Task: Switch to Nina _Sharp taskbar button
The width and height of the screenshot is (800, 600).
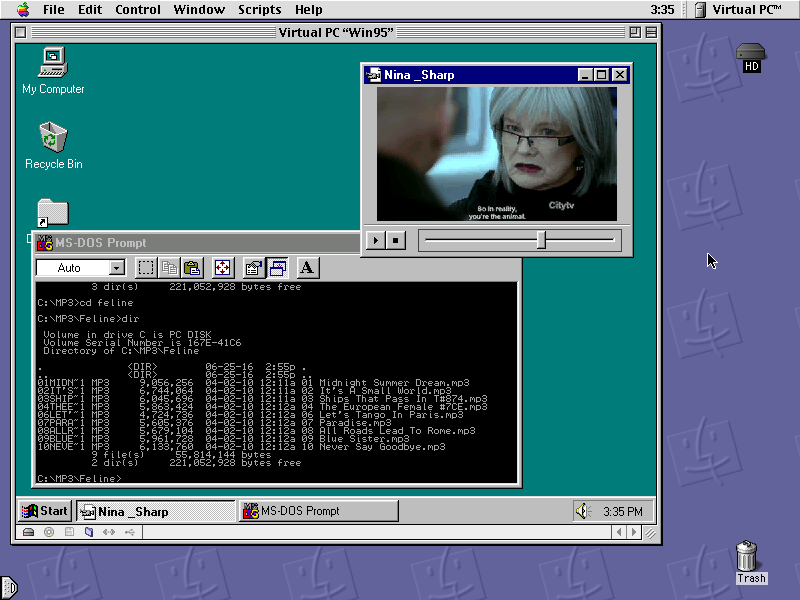Action: [x=156, y=511]
